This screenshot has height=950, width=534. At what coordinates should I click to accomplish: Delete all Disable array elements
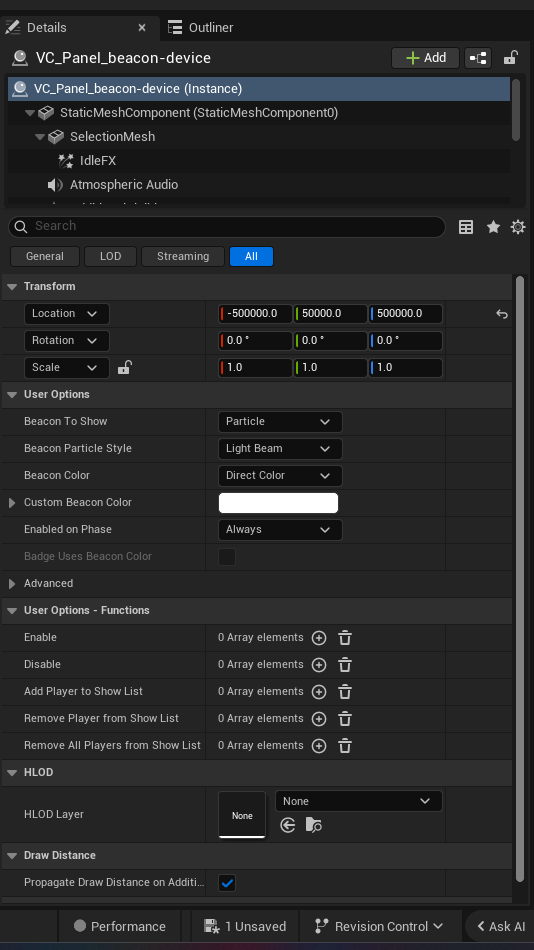point(345,665)
